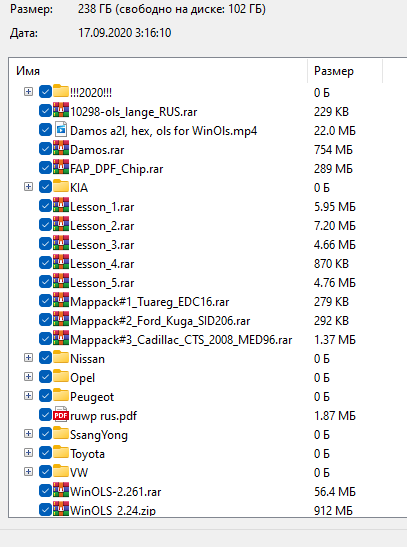Uncheck the KIA folder checkbox
The height and width of the screenshot is (547, 407).
tap(45, 187)
